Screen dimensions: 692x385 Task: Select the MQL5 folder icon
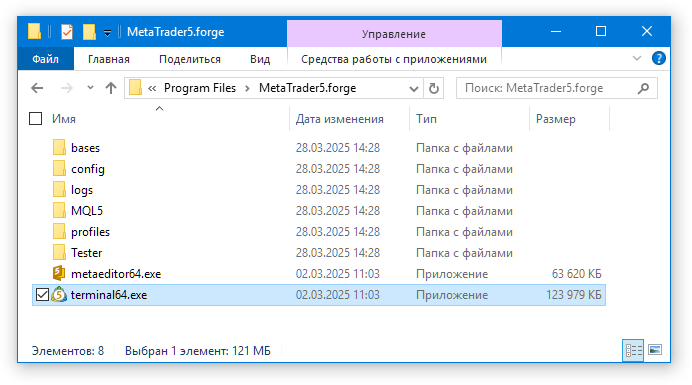click(x=59, y=211)
